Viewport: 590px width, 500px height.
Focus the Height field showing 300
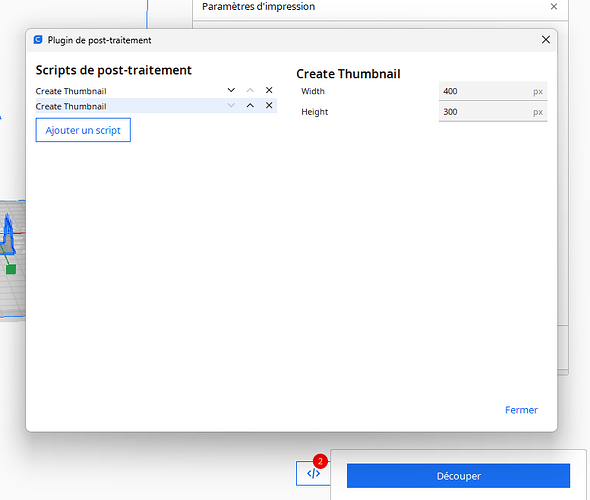pos(493,112)
